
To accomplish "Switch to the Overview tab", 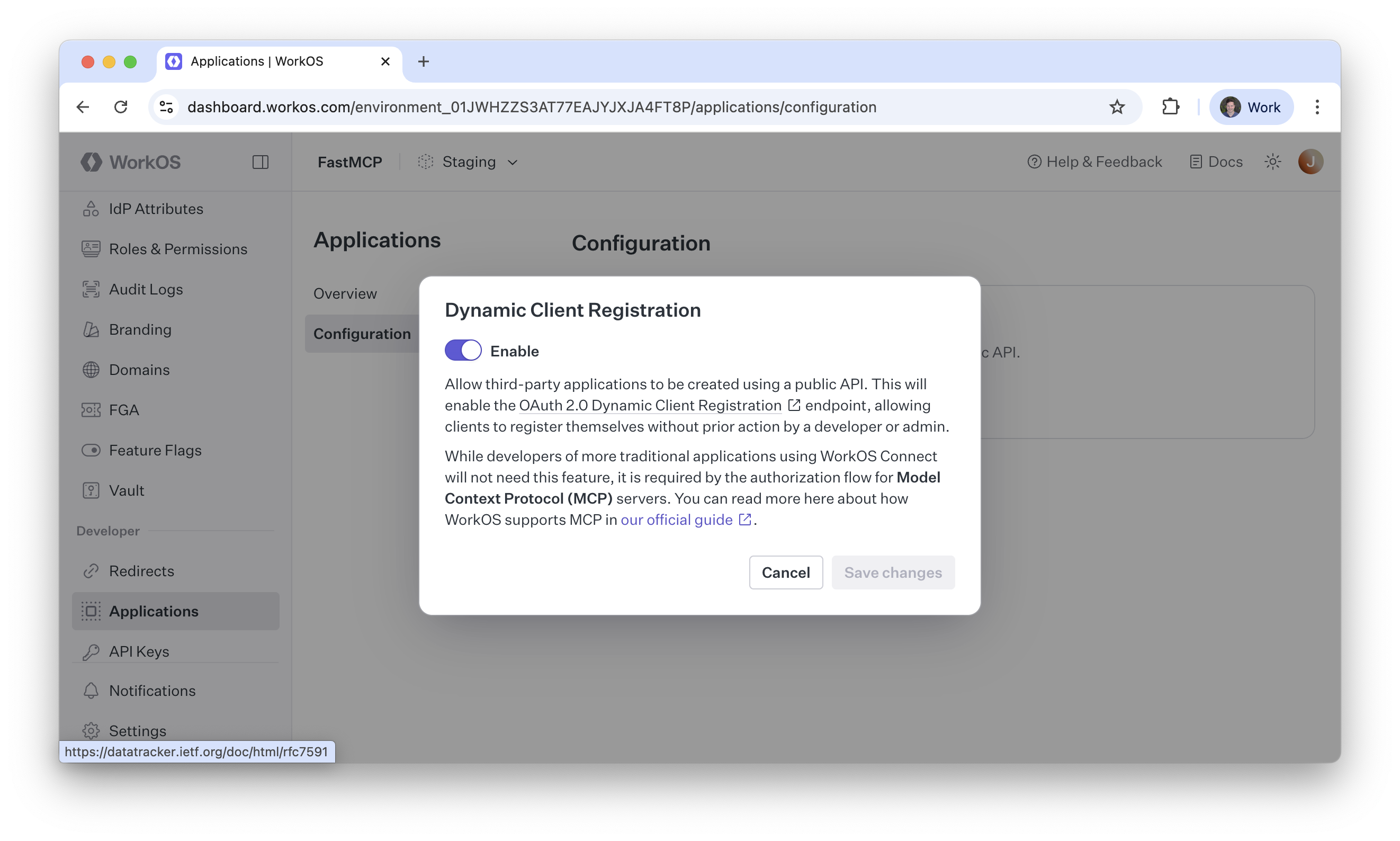I will (x=345, y=293).
